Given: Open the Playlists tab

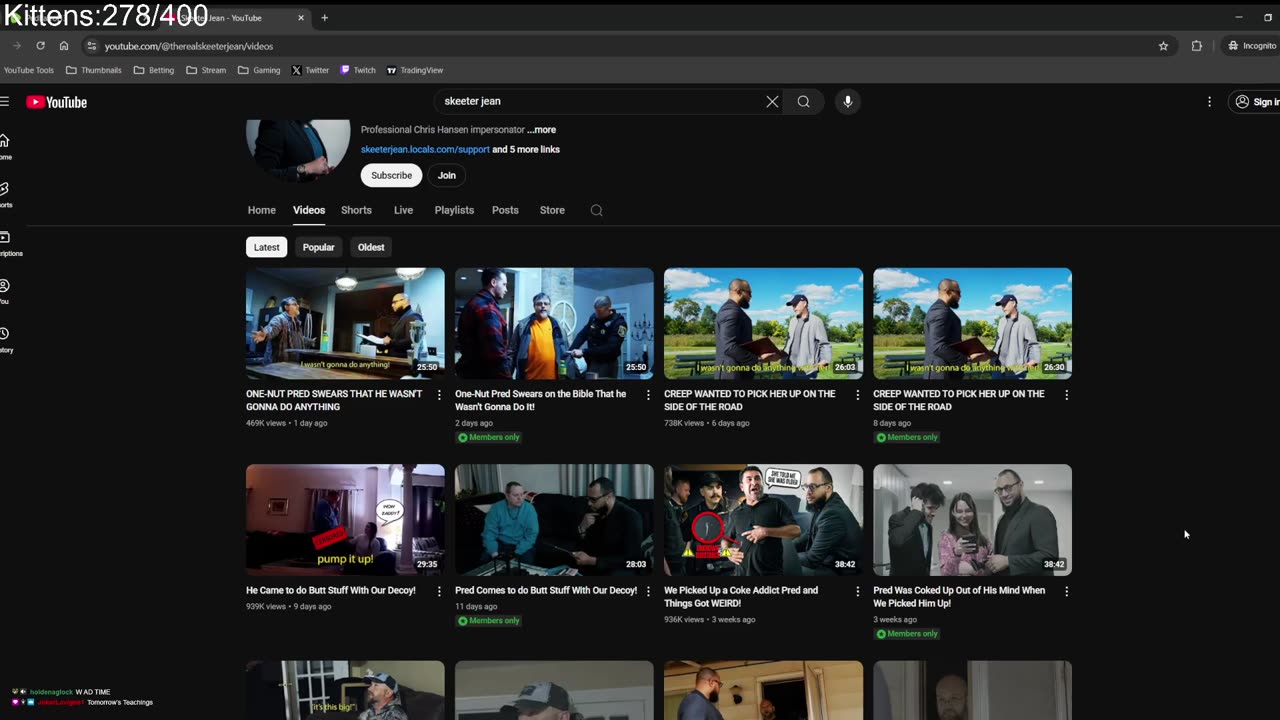Looking at the screenshot, I should [x=454, y=210].
